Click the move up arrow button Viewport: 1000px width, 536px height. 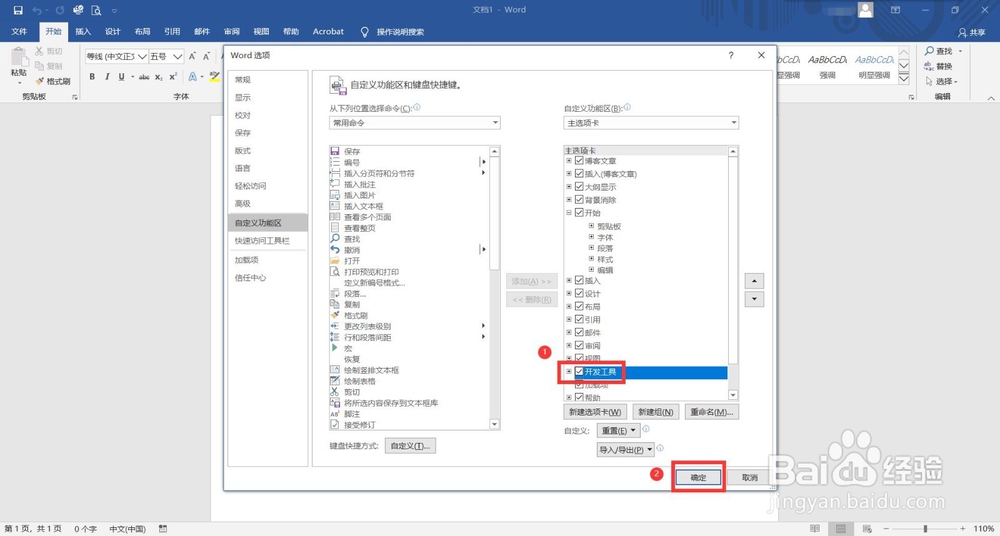pos(754,281)
